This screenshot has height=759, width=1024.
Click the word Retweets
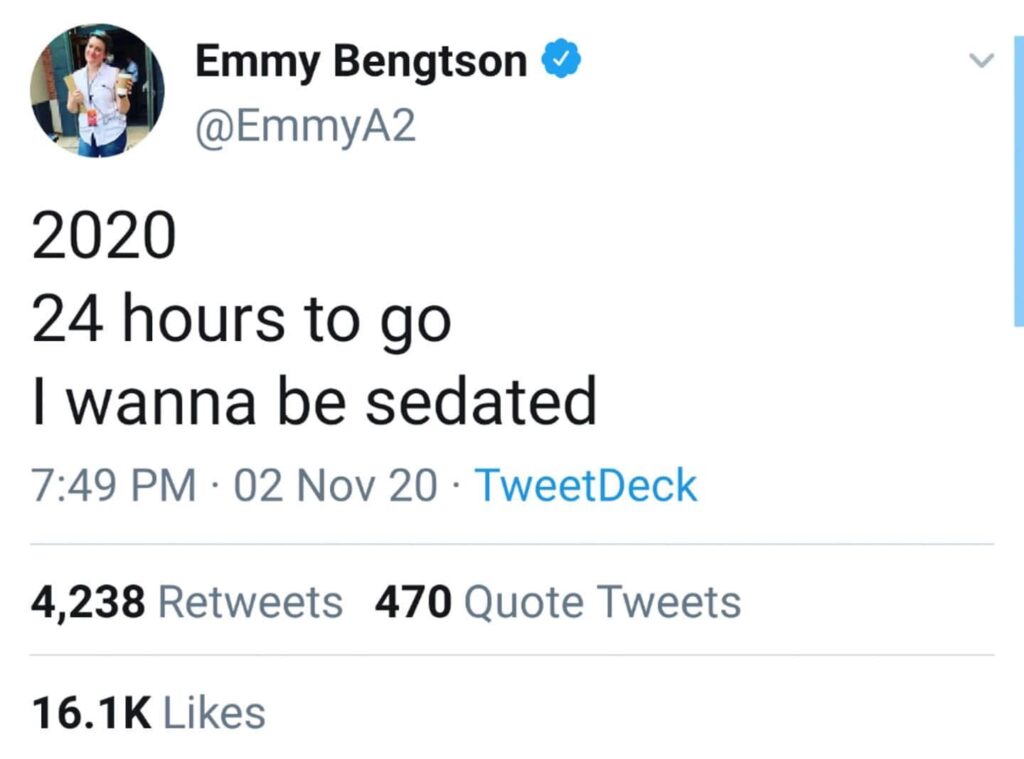coord(250,602)
